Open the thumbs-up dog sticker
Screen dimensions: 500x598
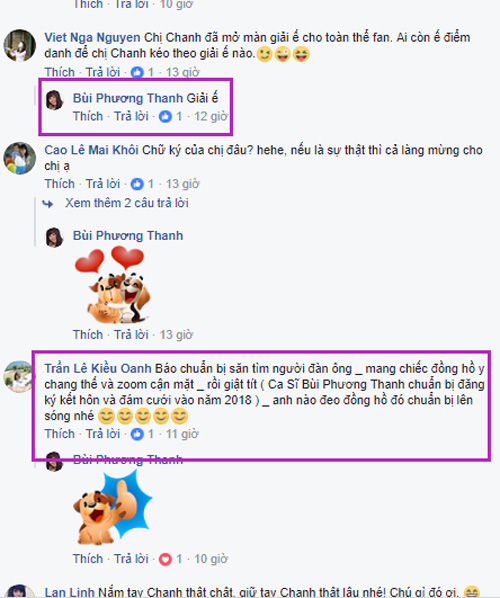113,507
